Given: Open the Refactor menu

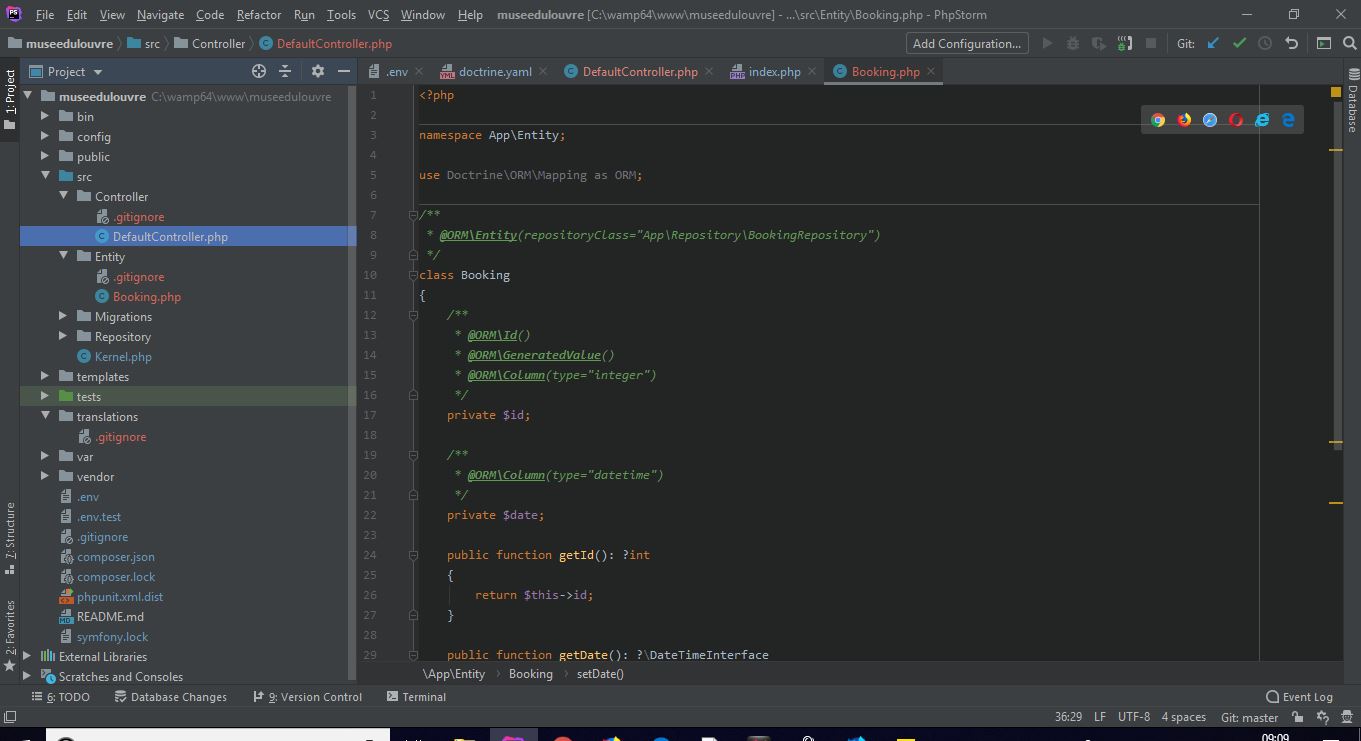Looking at the screenshot, I should [x=259, y=15].
